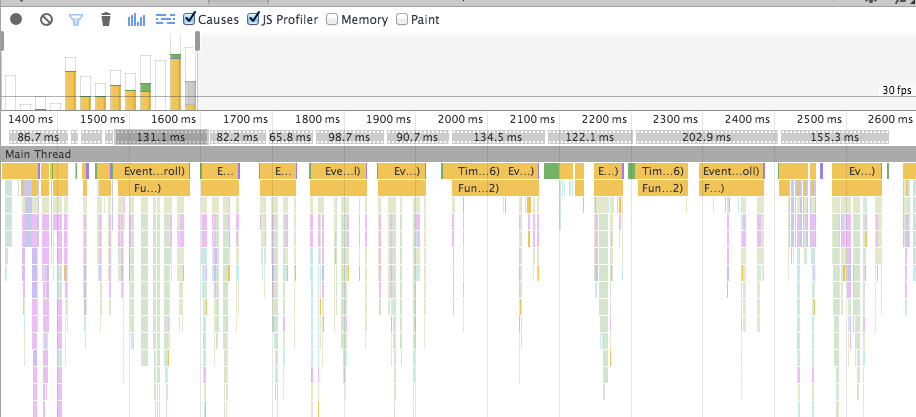Enable the Memory checkbox
Screen dimensions: 916x417
[x=332, y=19]
